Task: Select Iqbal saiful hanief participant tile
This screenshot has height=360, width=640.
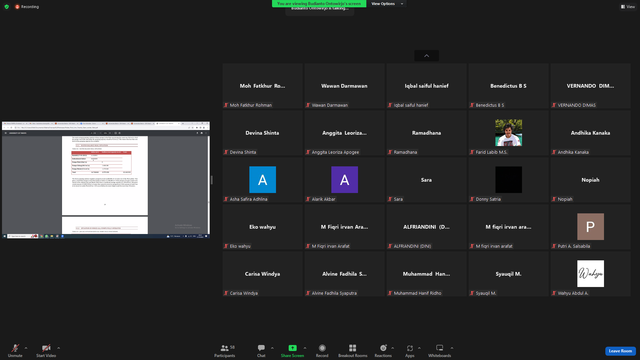Action: [427, 86]
